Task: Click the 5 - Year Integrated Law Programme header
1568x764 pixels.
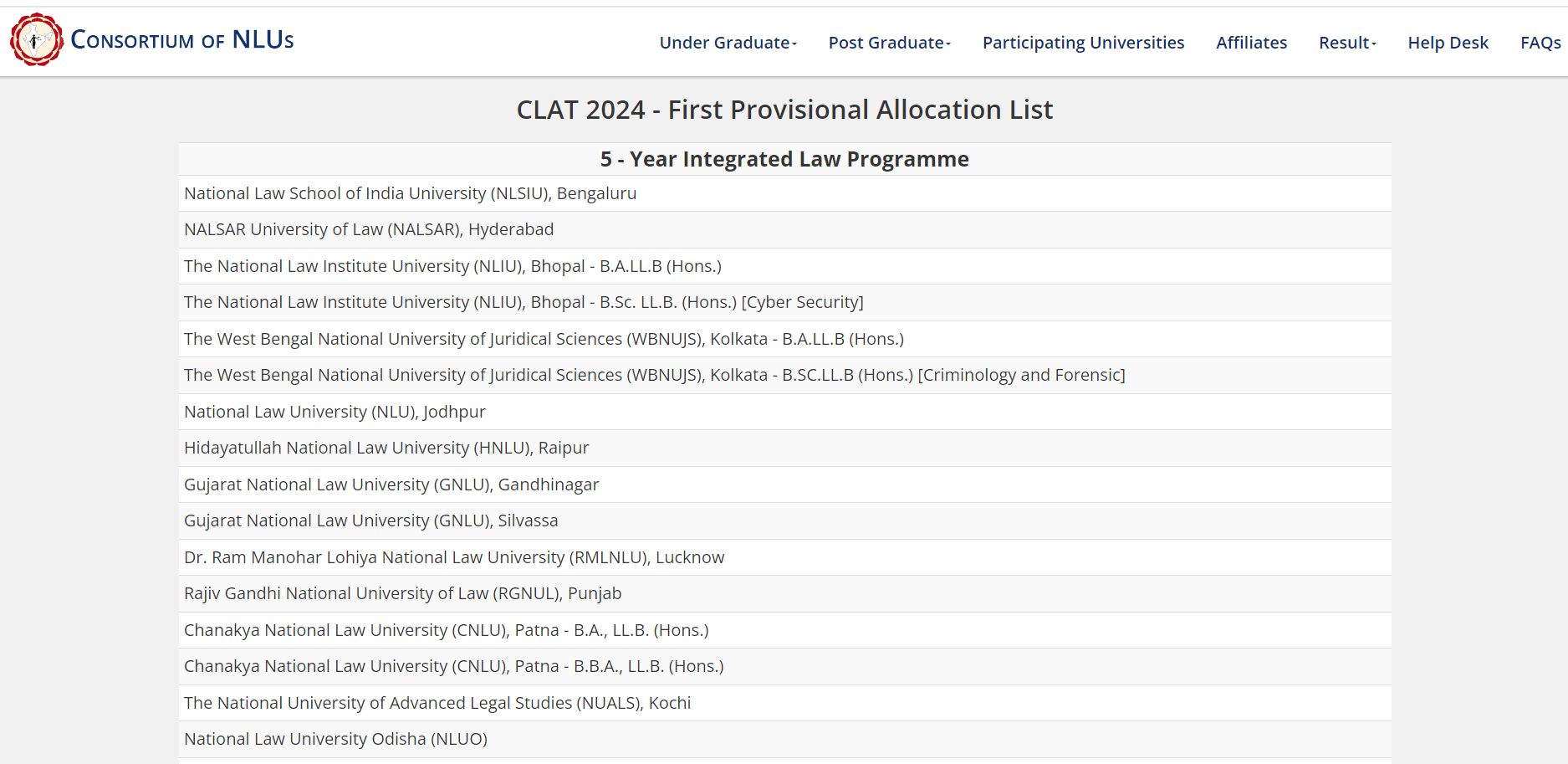Action: coord(784,159)
